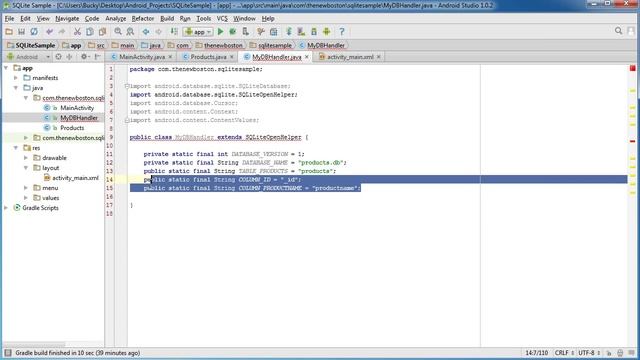Click the Search Everywhere magnifier icon

(x=618, y=31)
